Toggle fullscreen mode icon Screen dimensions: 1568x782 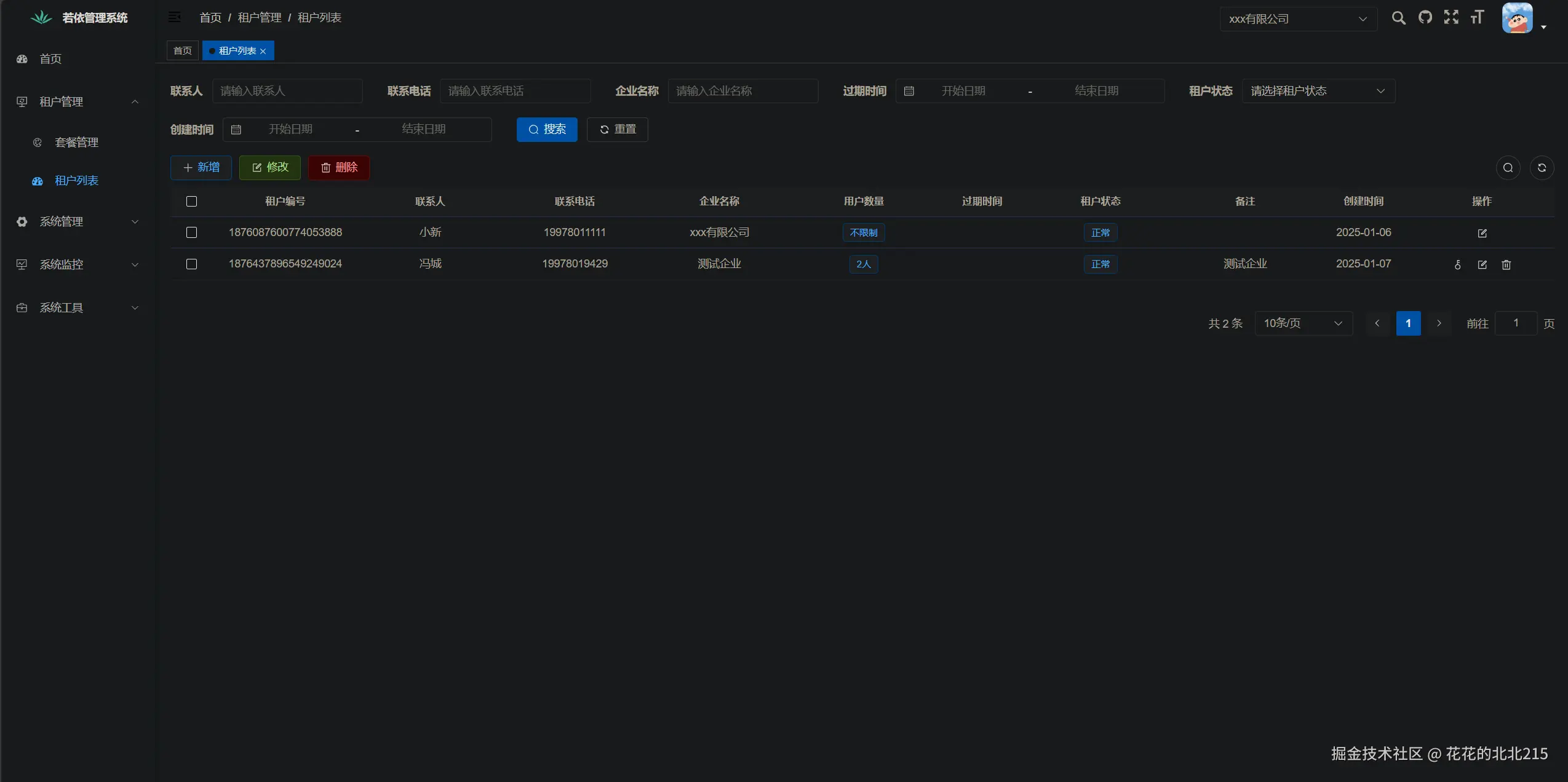pyautogui.click(x=1451, y=17)
